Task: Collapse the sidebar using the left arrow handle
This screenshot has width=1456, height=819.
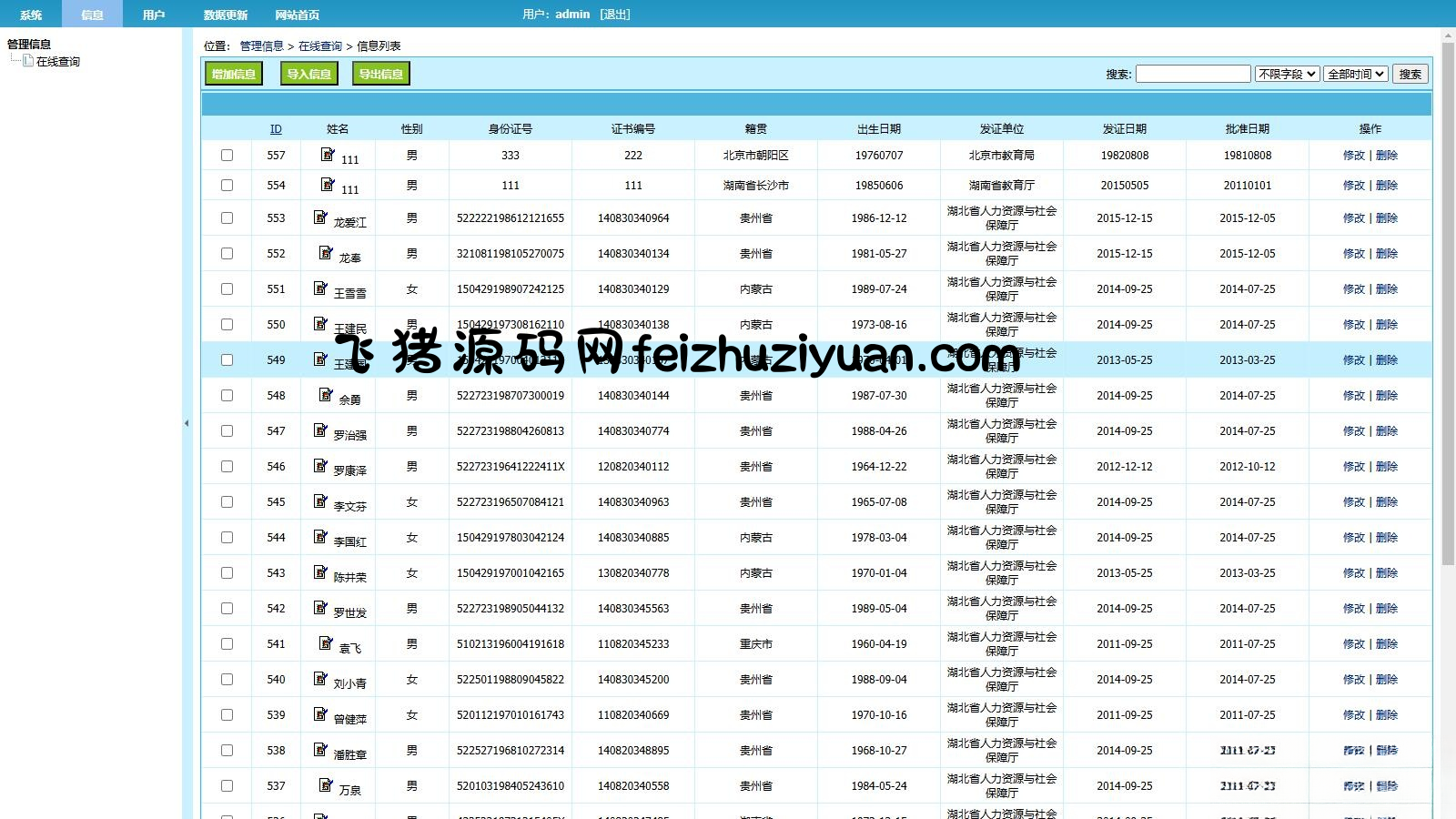Action: coord(187,423)
